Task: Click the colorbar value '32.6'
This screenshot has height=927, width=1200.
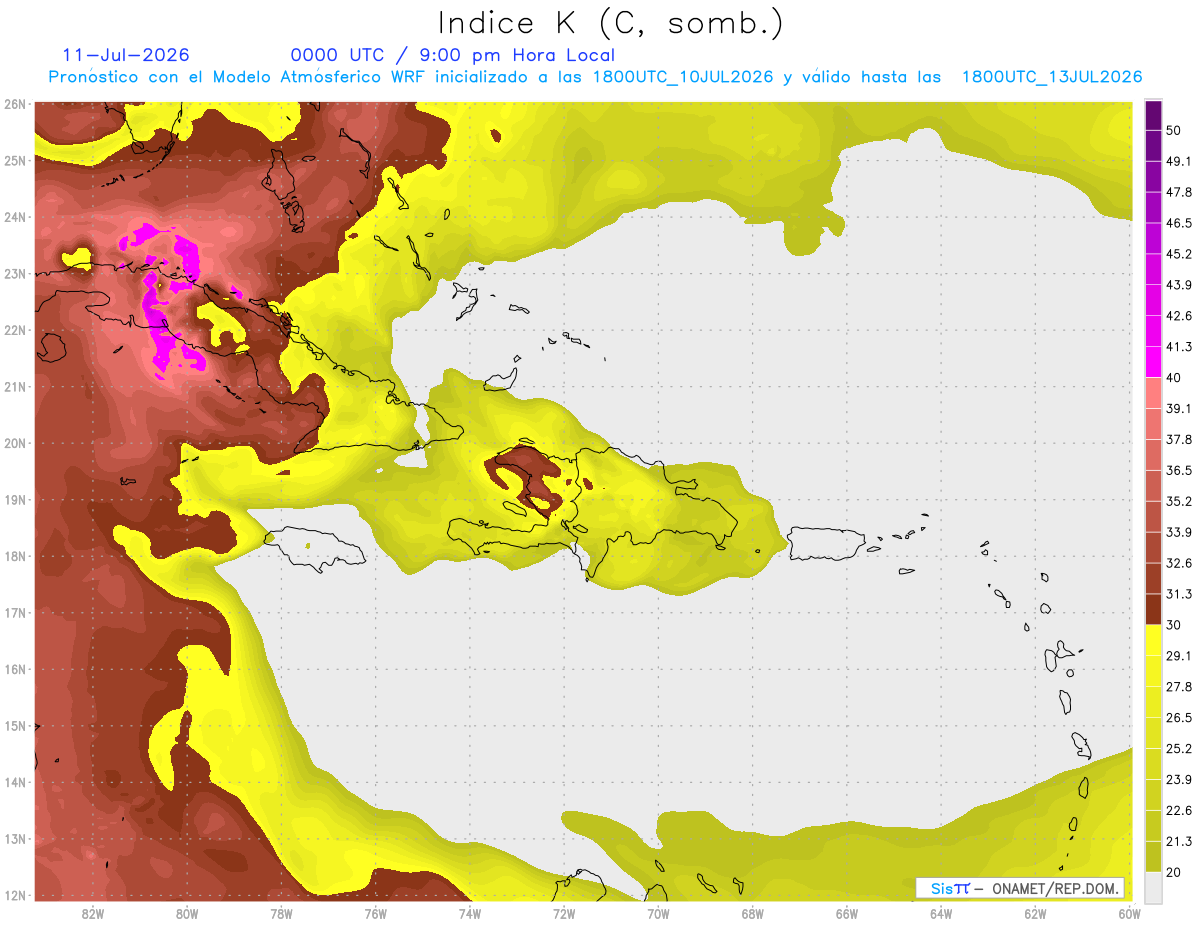Action: pyautogui.click(x=1179, y=563)
